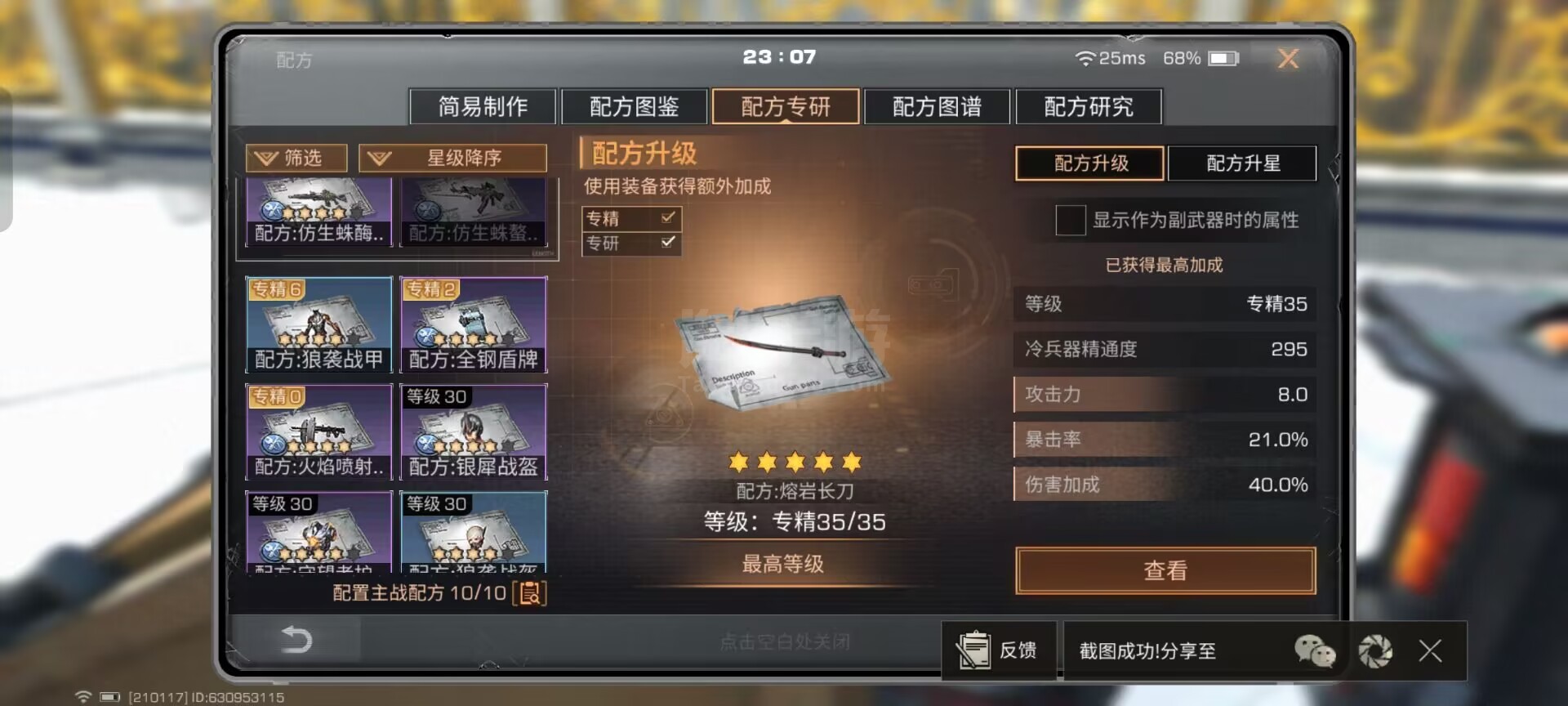Click the back arrow icon
Image resolution: width=1568 pixels, height=706 pixels.
(296, 639)
